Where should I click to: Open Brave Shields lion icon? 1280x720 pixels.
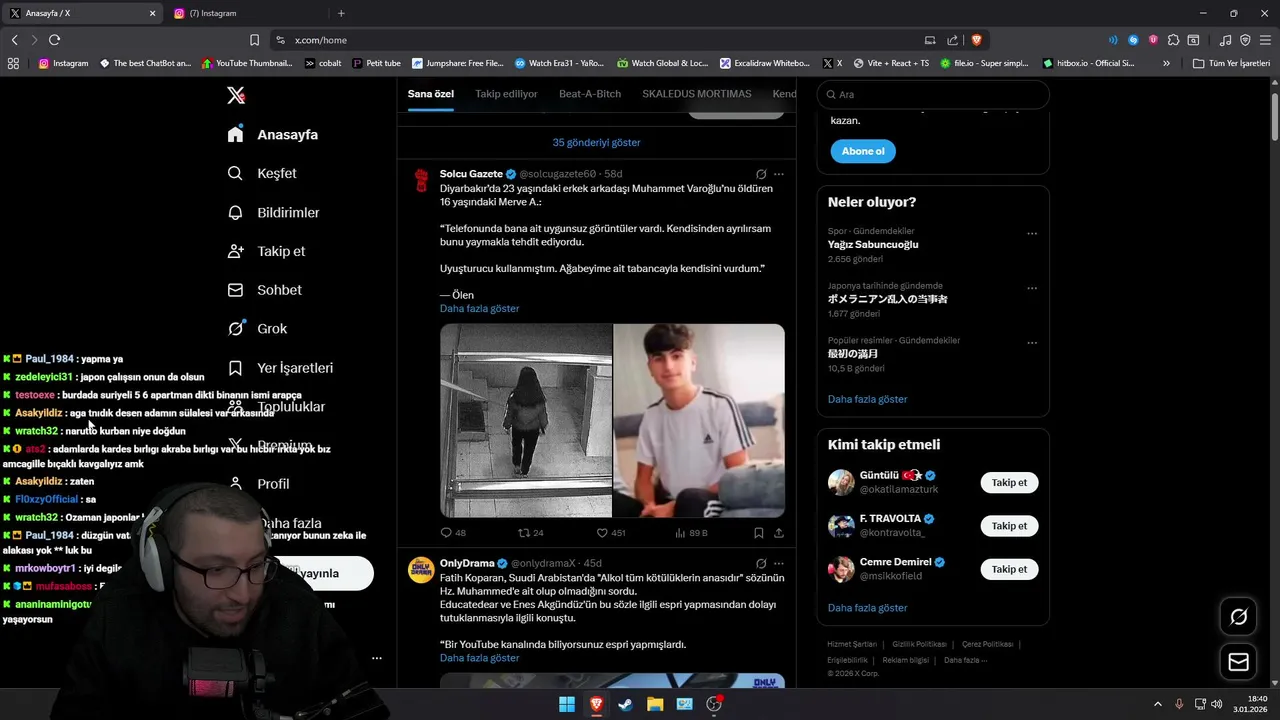(x=976, y=40)
